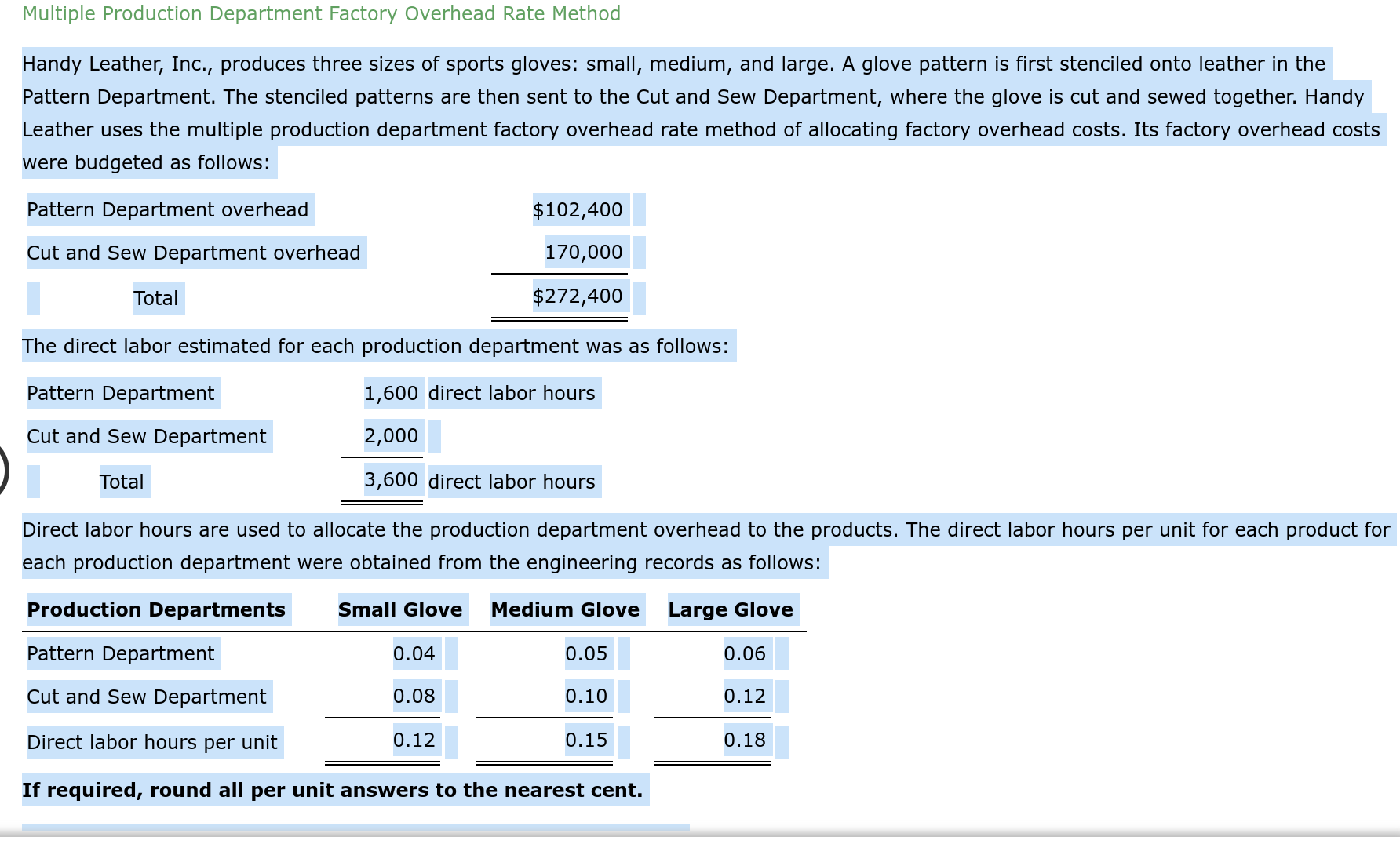Select the Small Glove column heading

point(400,609)
